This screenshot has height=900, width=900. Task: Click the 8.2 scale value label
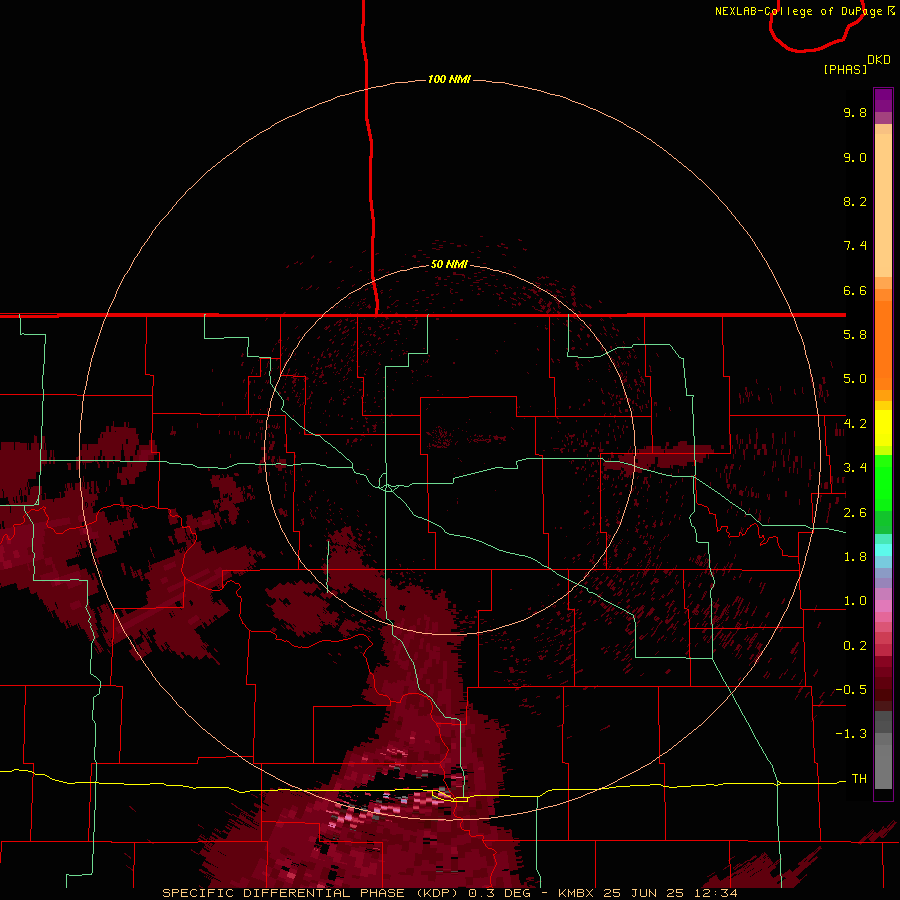pos(855,201)
